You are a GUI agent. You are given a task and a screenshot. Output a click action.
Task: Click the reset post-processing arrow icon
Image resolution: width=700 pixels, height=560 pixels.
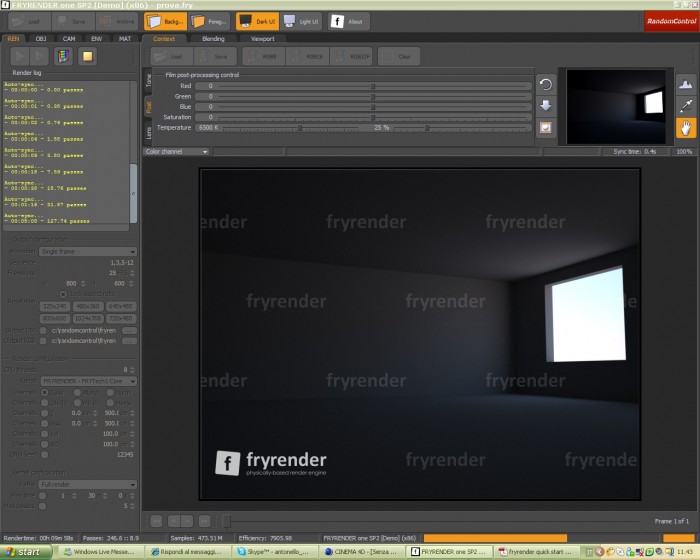click(546, 84)
